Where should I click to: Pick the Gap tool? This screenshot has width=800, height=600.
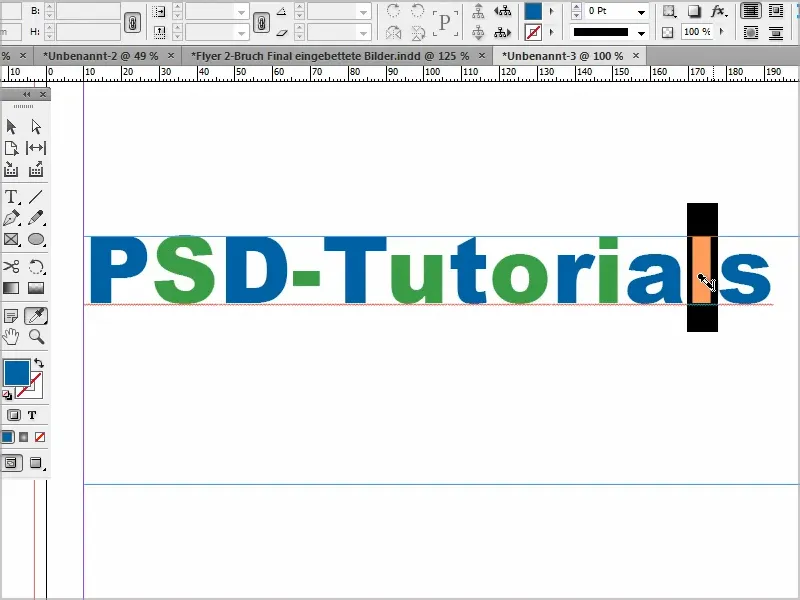pos(36,148)
